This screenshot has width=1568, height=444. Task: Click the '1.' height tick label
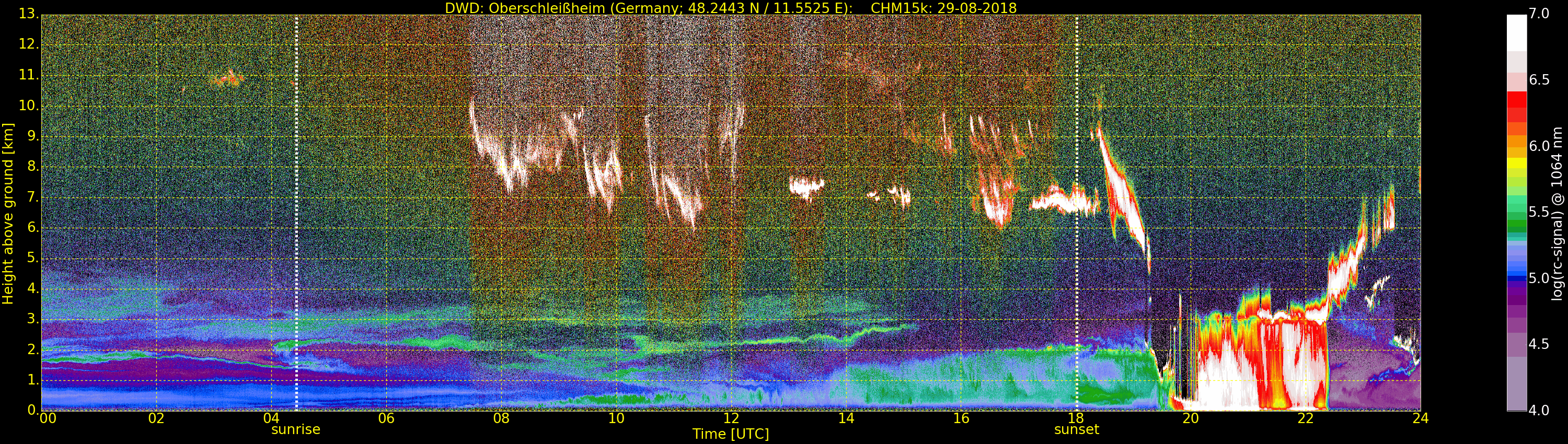tap(33, 380)
